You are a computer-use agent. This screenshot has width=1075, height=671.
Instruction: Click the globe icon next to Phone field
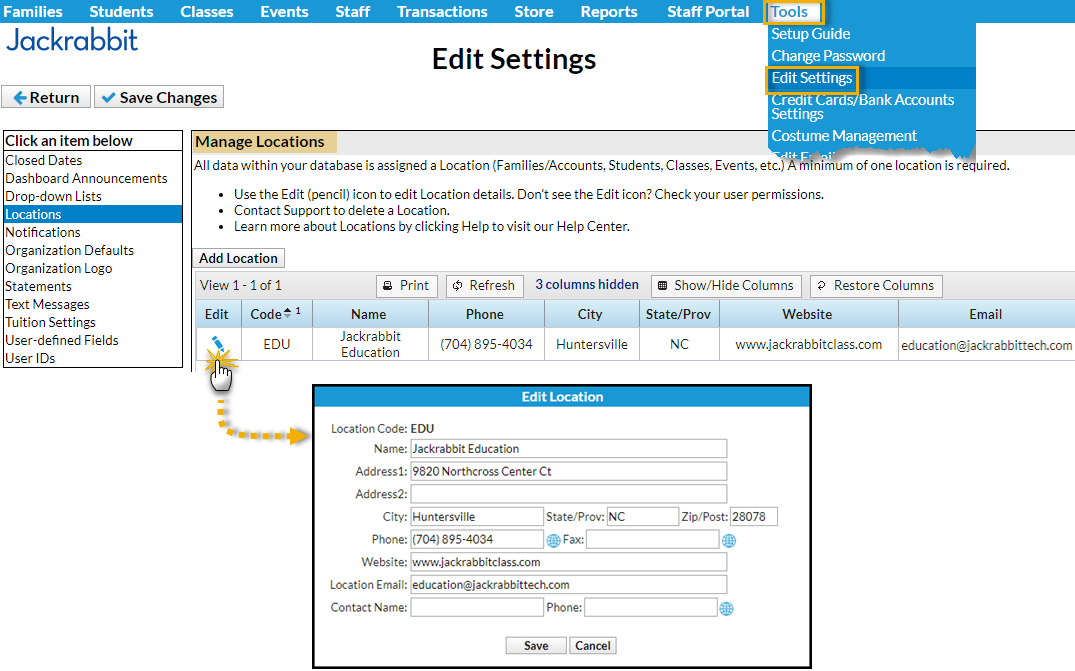point(553,541)
